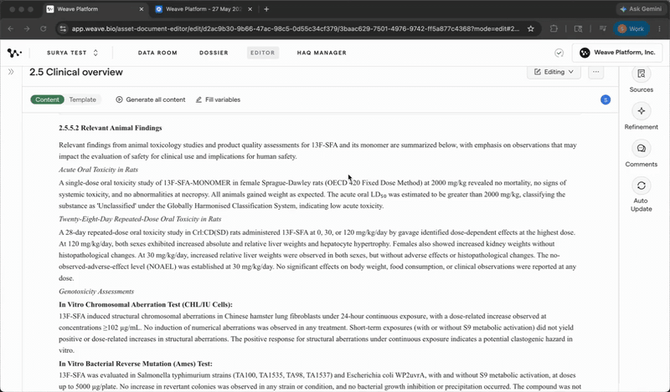Click In Vitro Bacterial Reverse Mutation heading
Screen dimensions: 670x392
click(135, 364)
